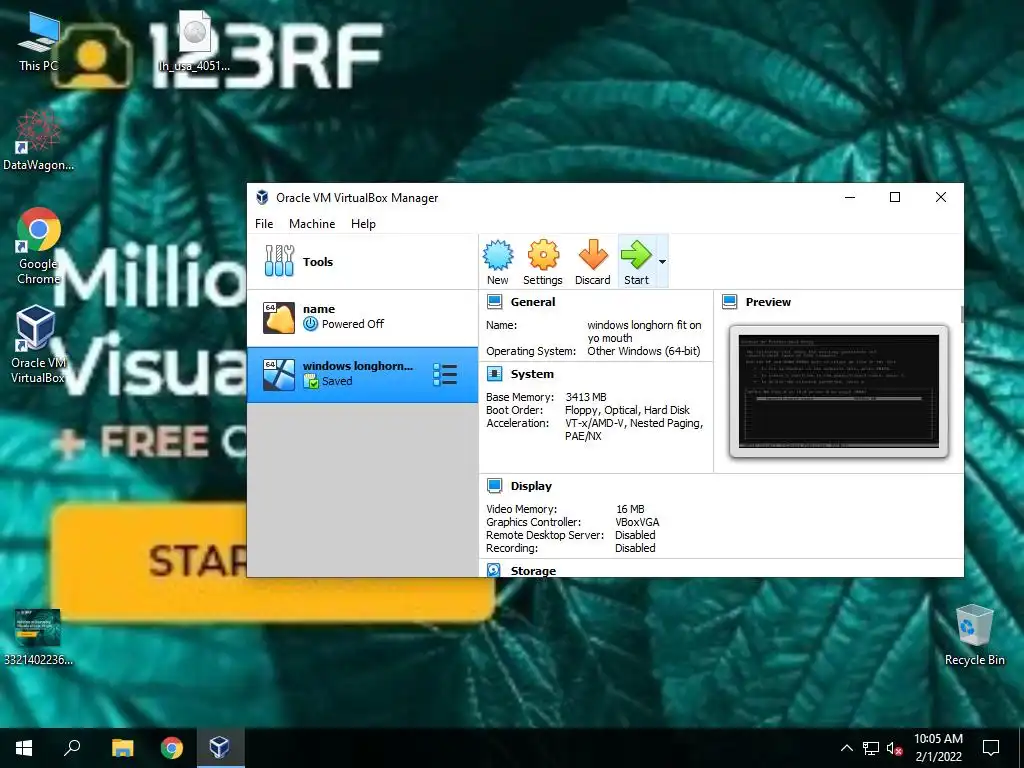Click the System section chip icon
Screen dimensions: 1024x768
coord(495,374)
